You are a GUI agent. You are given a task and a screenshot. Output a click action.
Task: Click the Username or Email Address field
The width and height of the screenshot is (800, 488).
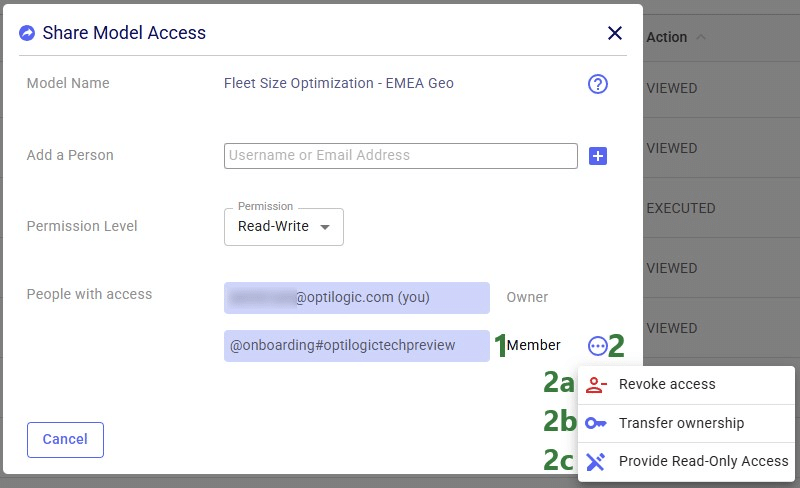[401, 156]
